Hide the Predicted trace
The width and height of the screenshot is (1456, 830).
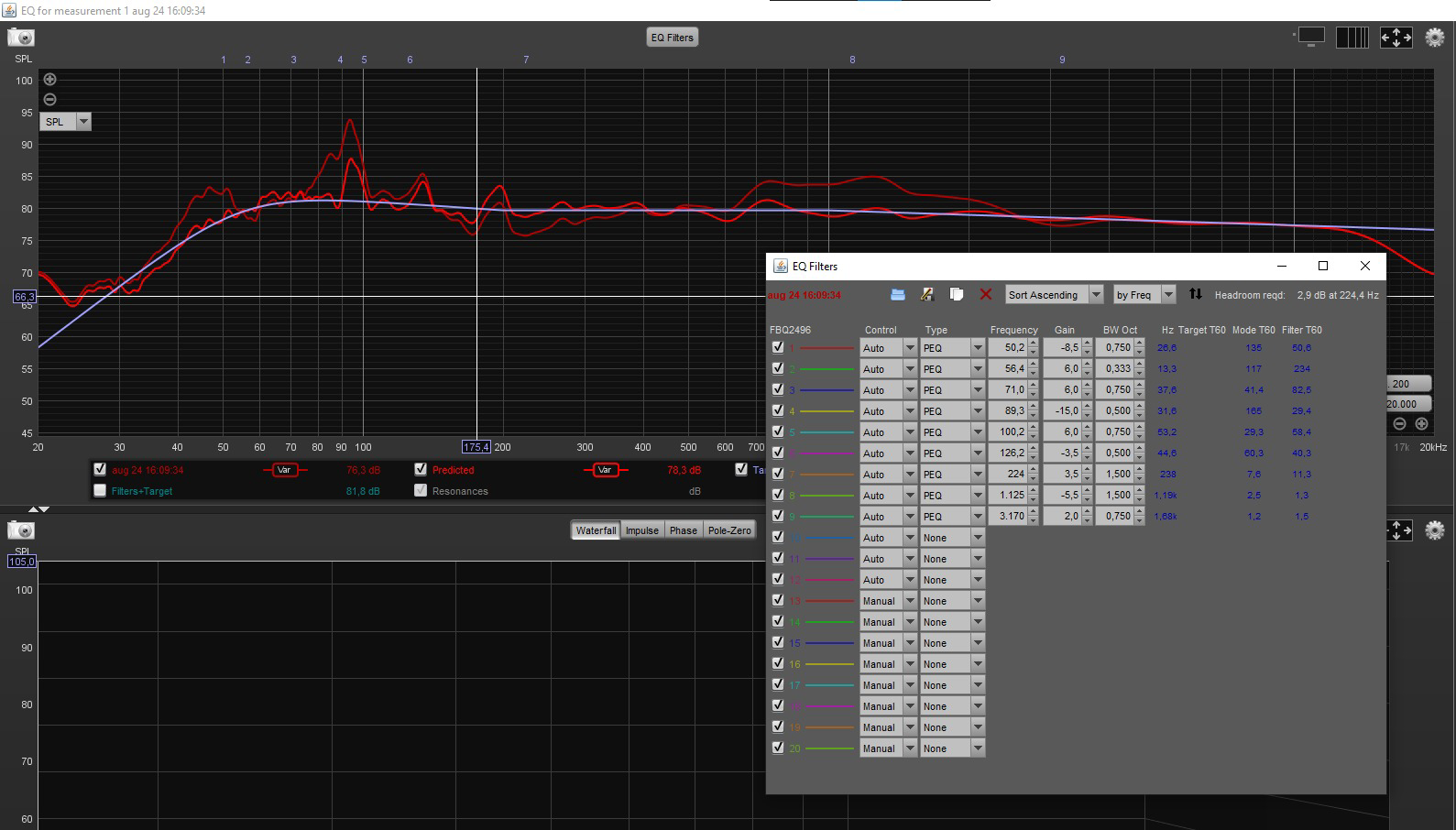421,469
